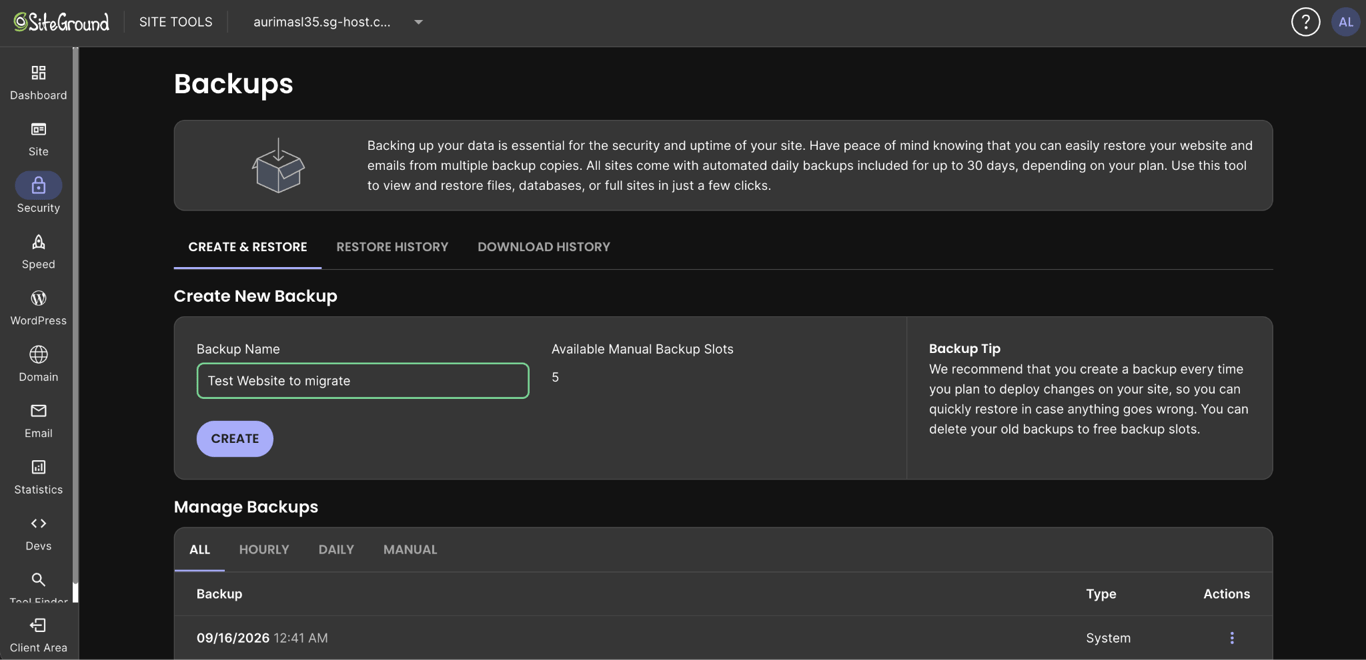Viewport: 1366px width, 660px height.
Task: Expand the site selector dropdown arrow
Action: (x=419, y=22)
